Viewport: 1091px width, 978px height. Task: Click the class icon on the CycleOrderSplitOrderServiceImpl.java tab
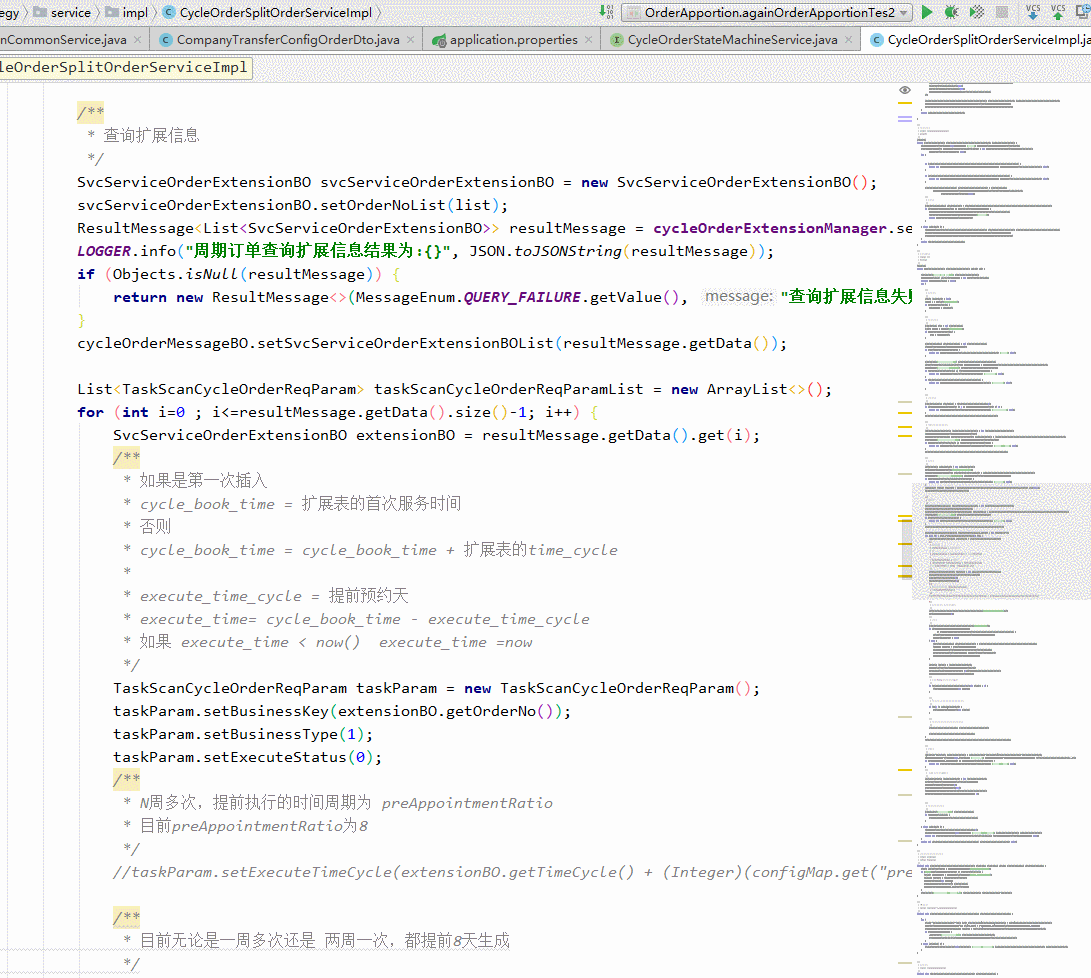pos(877,40)
